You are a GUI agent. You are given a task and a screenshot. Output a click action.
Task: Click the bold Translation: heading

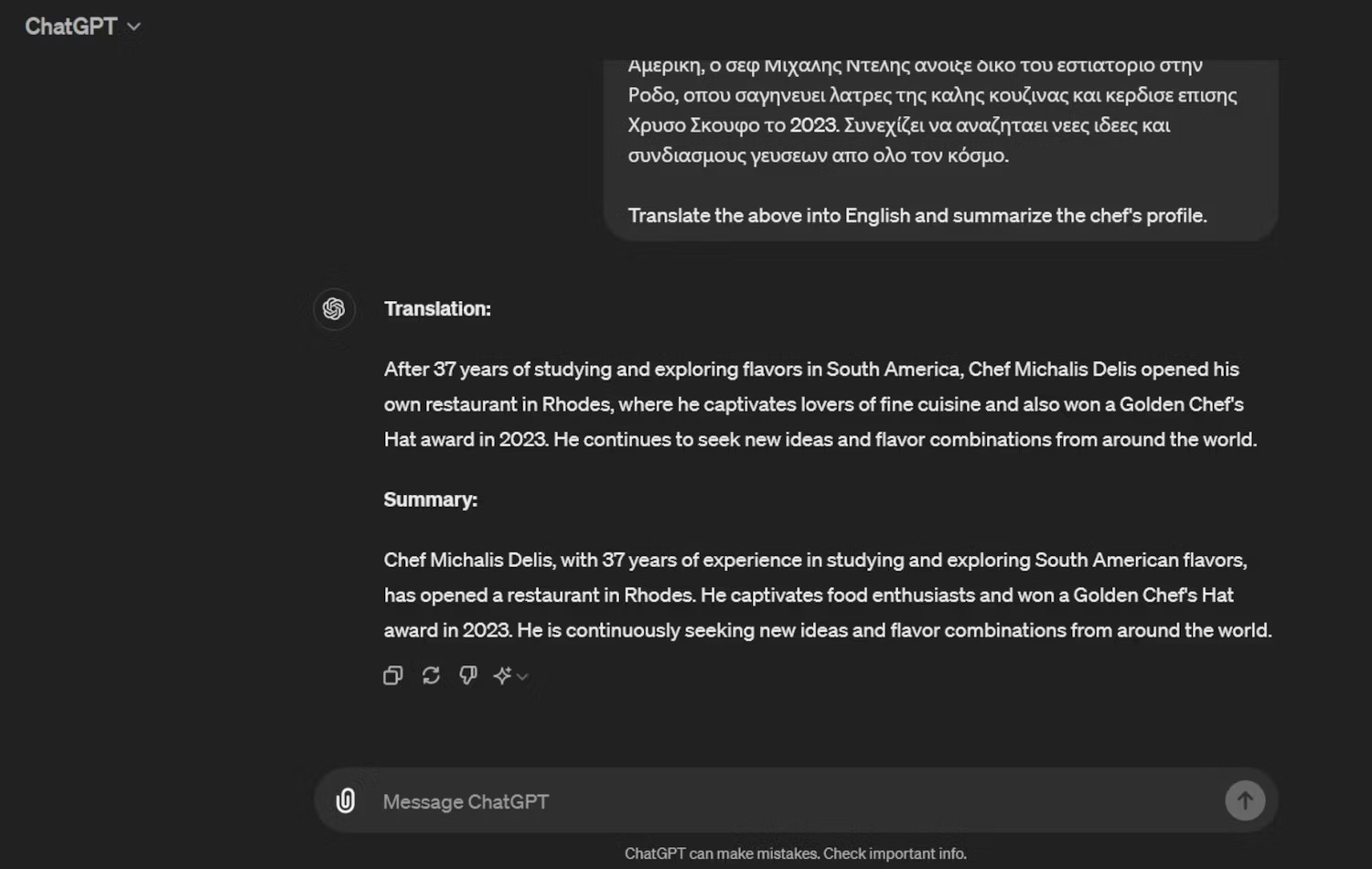(x=437, y=309)
